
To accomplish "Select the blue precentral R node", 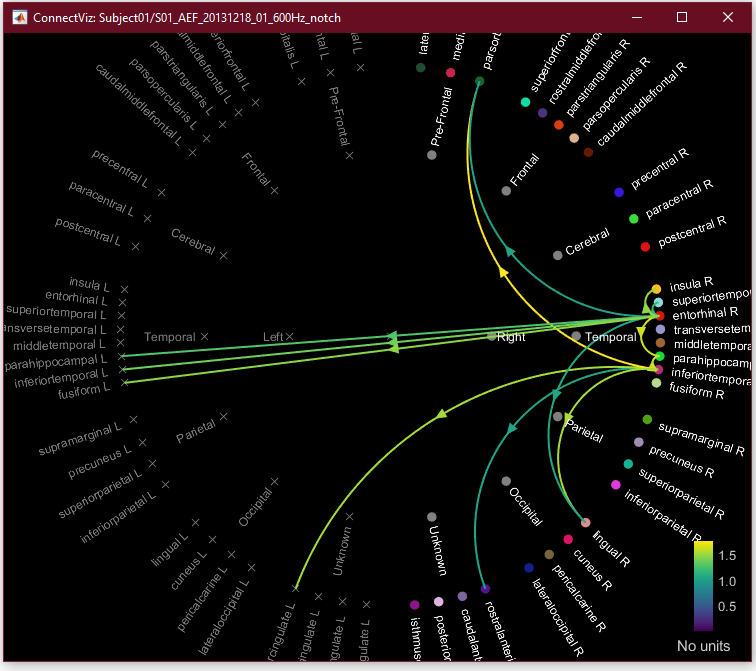I will click(619, 192).
